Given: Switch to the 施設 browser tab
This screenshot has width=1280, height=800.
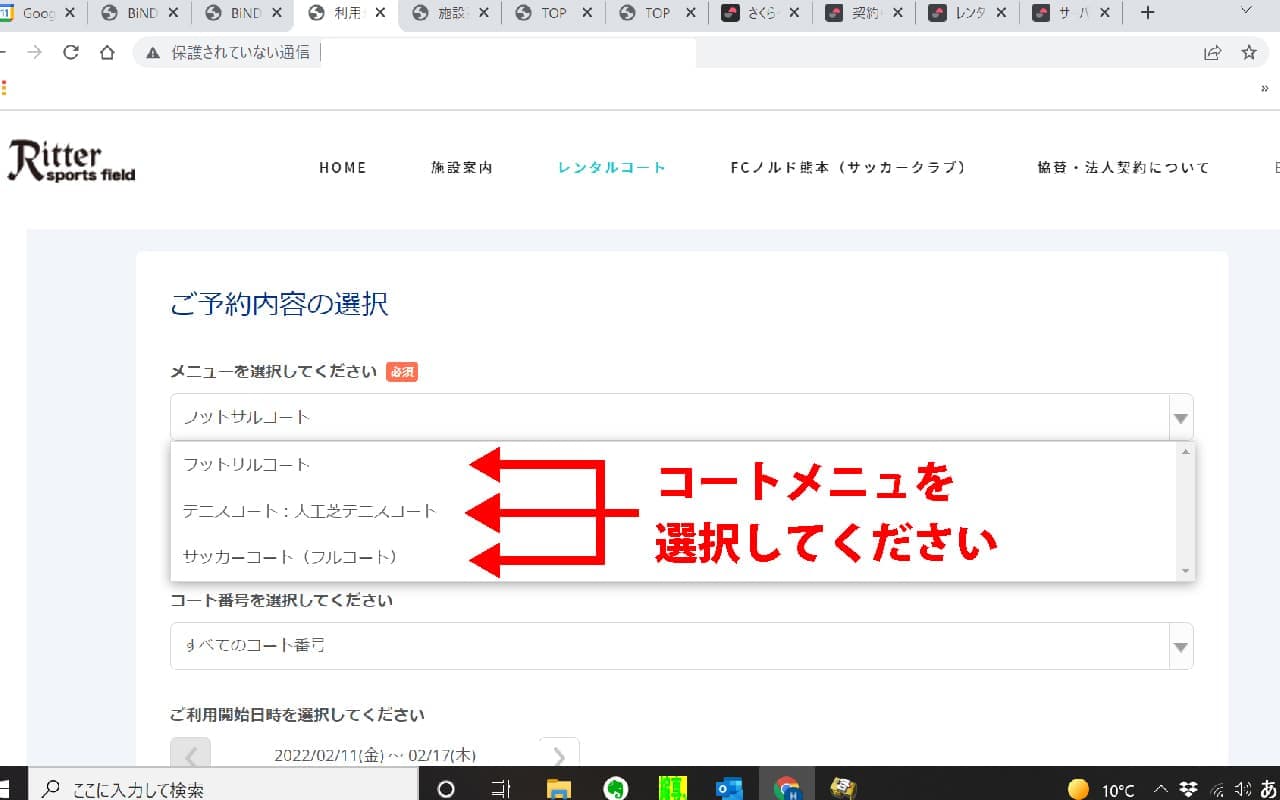Looking at the screenshot, I should coord(448,13).
